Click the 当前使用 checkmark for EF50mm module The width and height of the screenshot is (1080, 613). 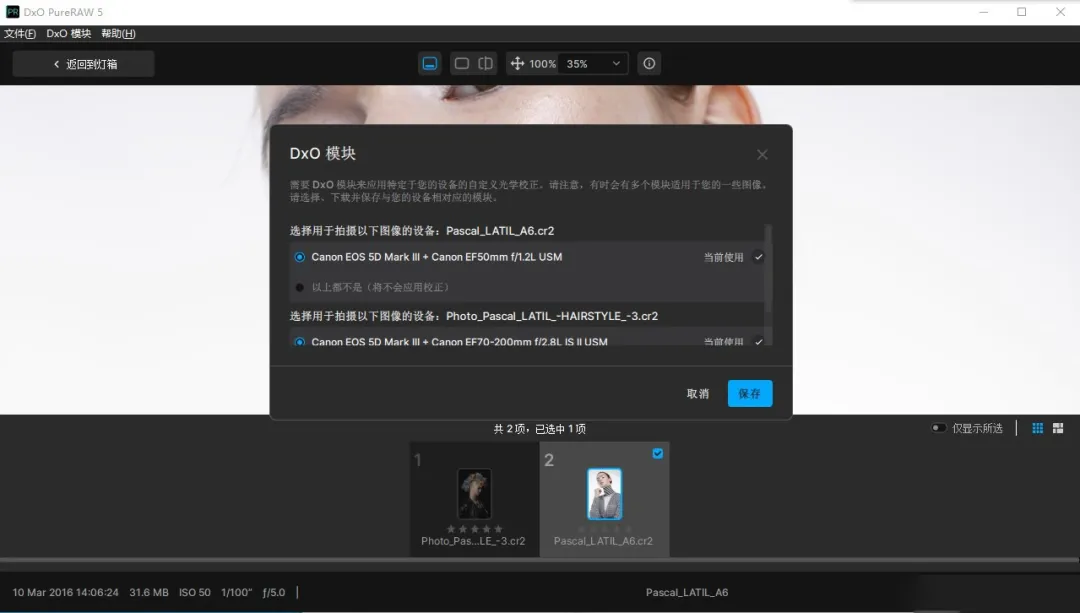click(758, 257)
